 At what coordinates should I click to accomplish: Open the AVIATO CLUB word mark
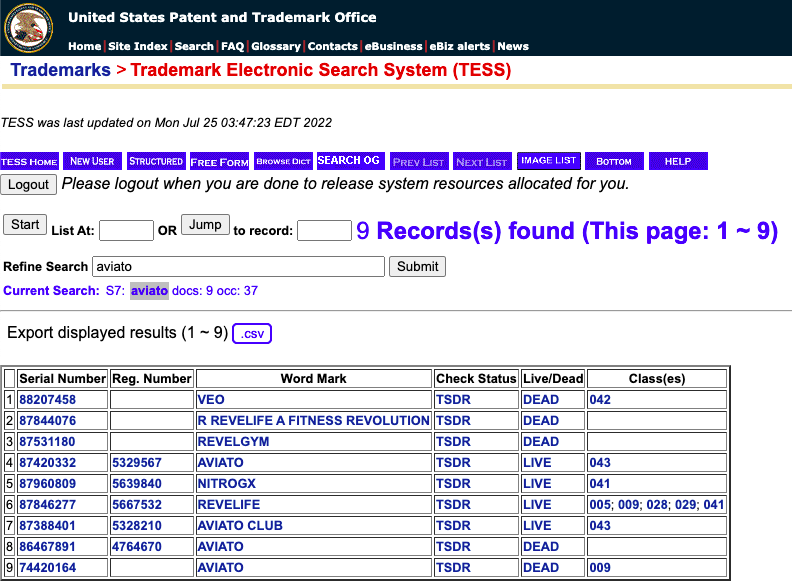240,525
